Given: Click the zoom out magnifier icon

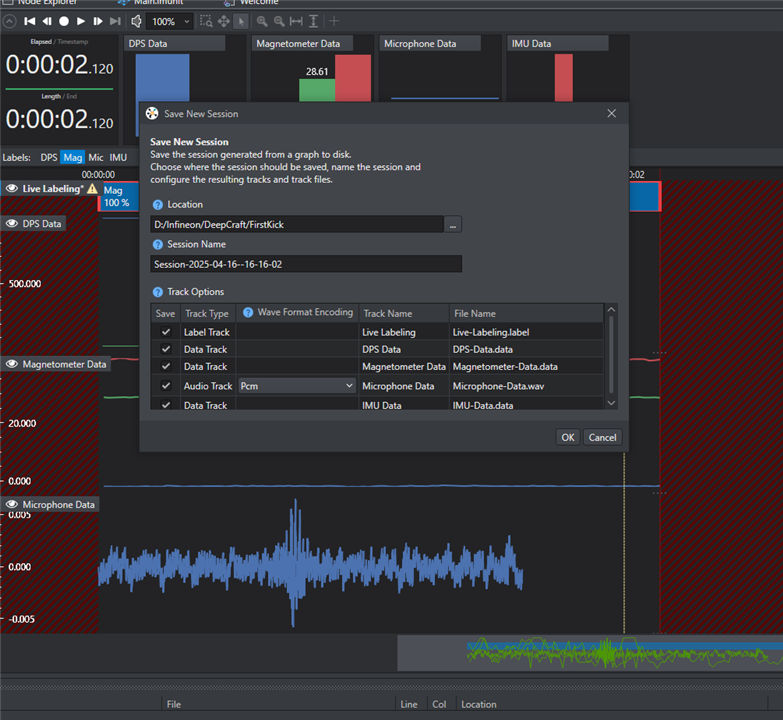Looking at the screenshot, I should click(x=279, y=21).
